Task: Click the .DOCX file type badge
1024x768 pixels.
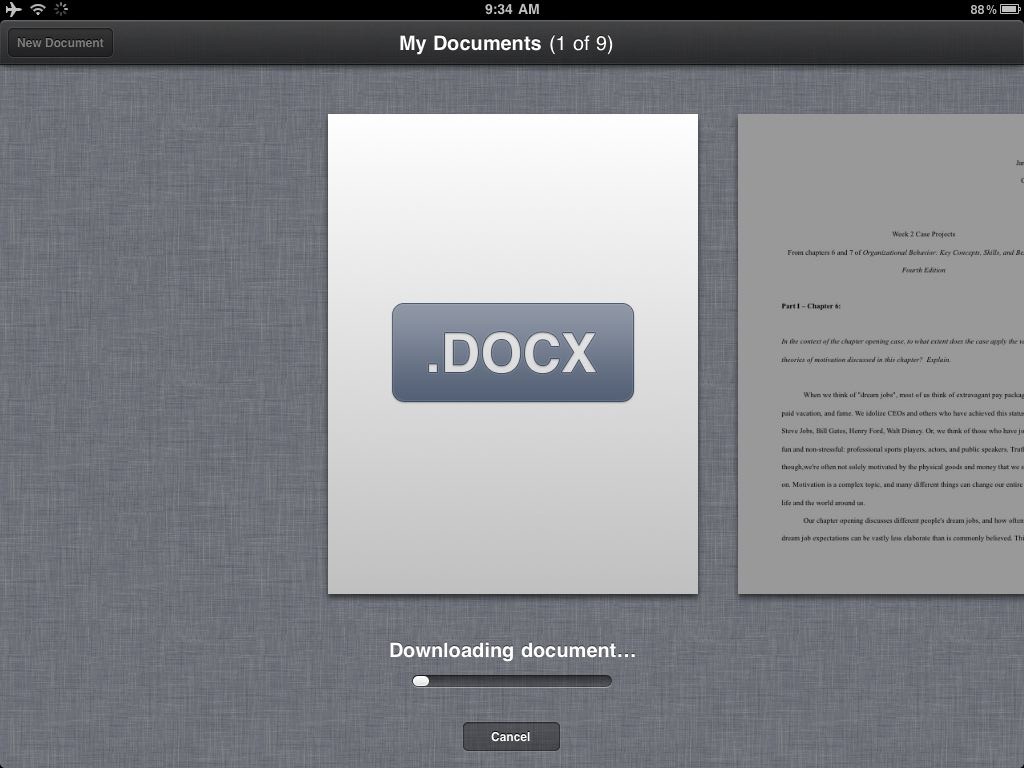Action: tap(513, 353)
